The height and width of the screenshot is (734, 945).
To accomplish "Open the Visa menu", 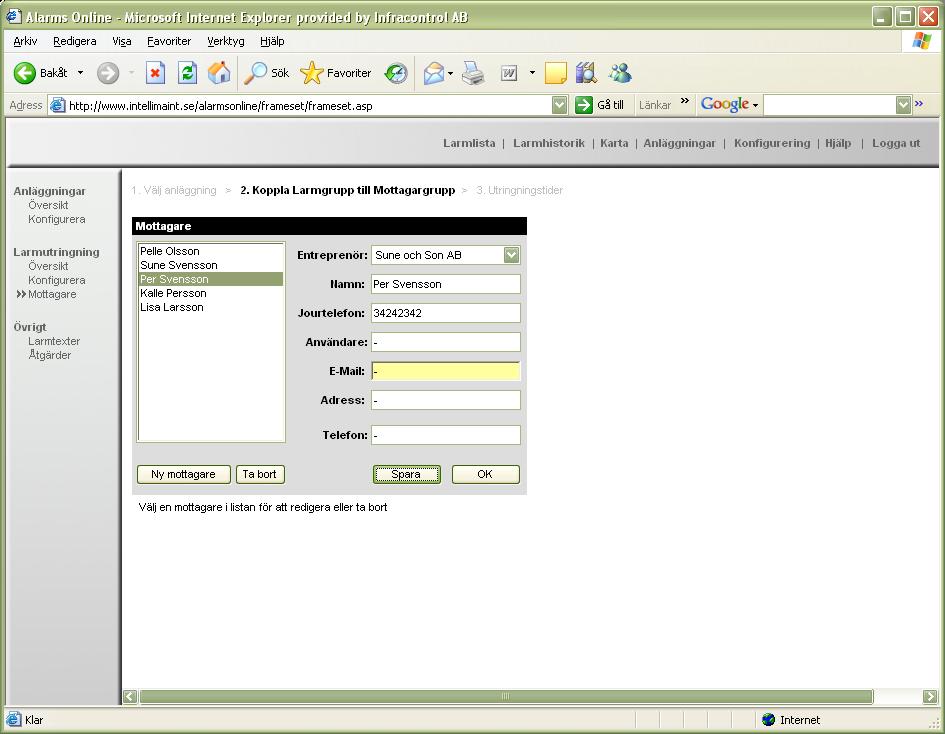I will click(122, 41).
